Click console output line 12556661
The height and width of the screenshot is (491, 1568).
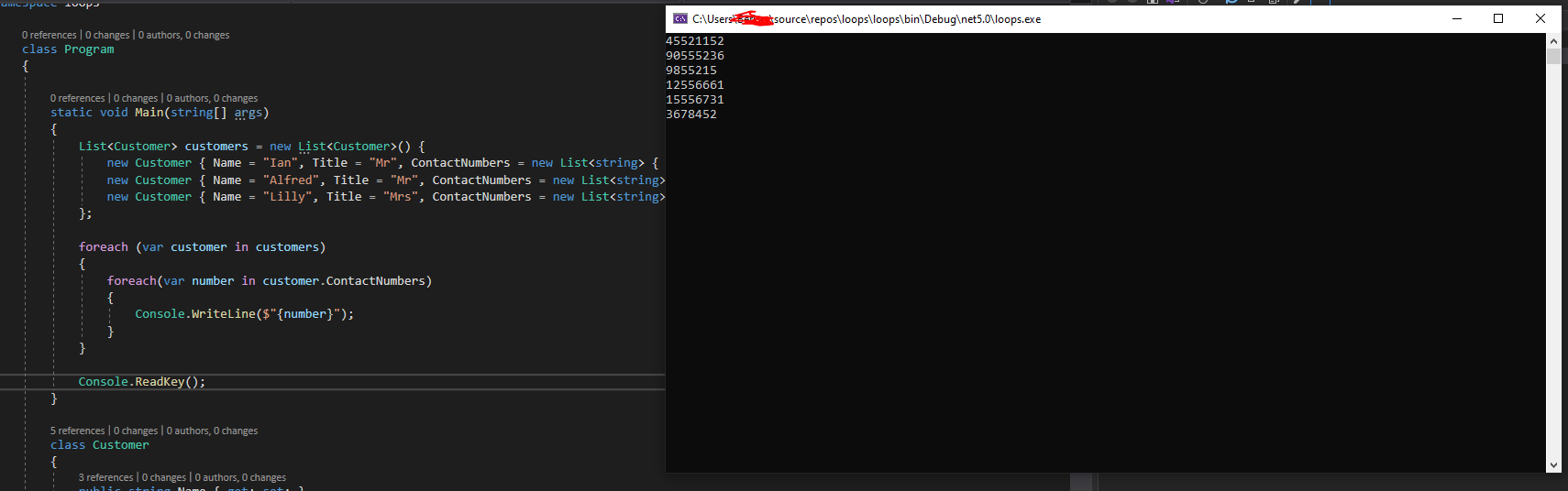[x=695, y=85]
